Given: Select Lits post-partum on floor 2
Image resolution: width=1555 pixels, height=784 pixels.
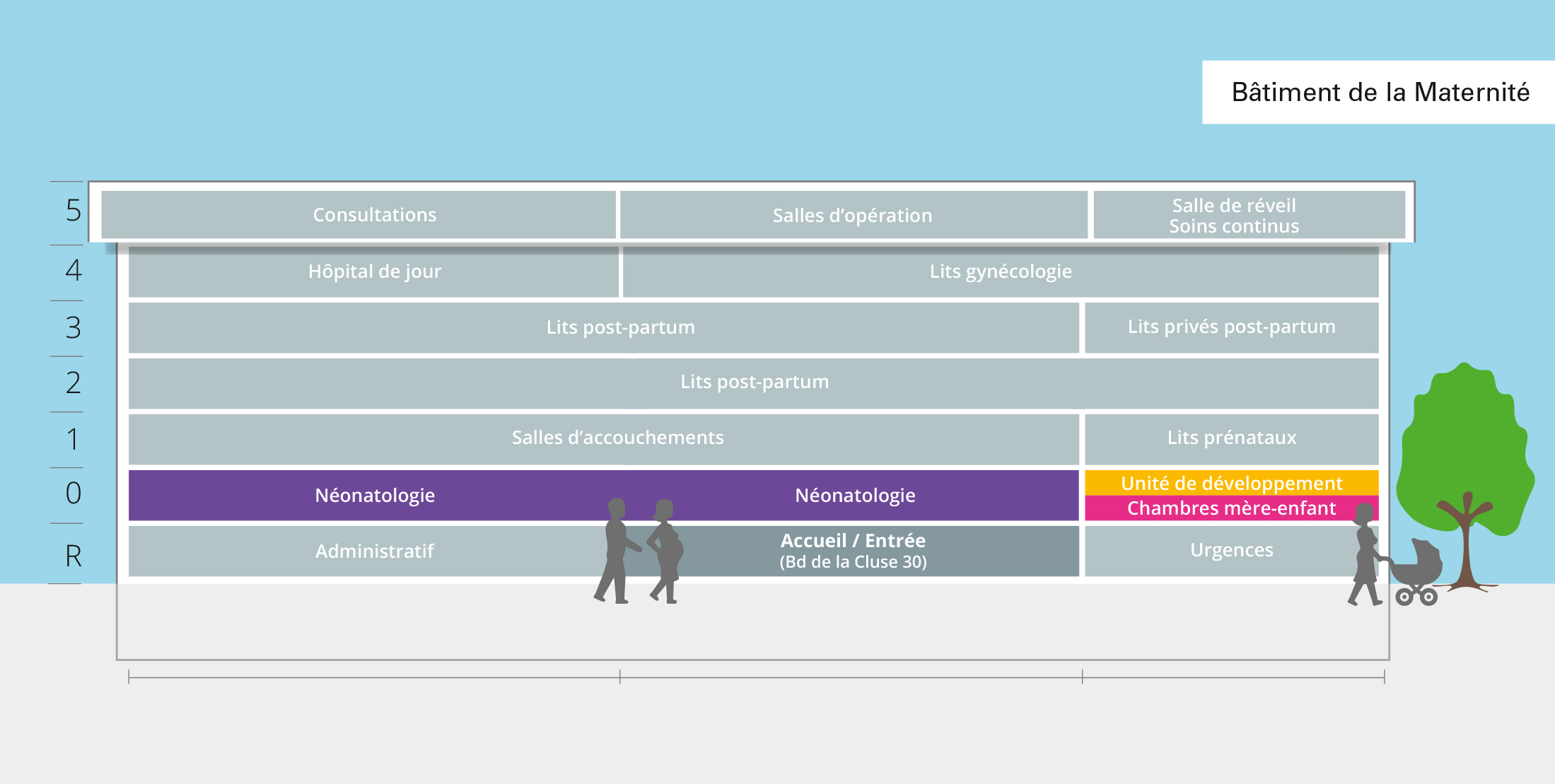Looking at the screenshot, I should click(x=754, y=383).
